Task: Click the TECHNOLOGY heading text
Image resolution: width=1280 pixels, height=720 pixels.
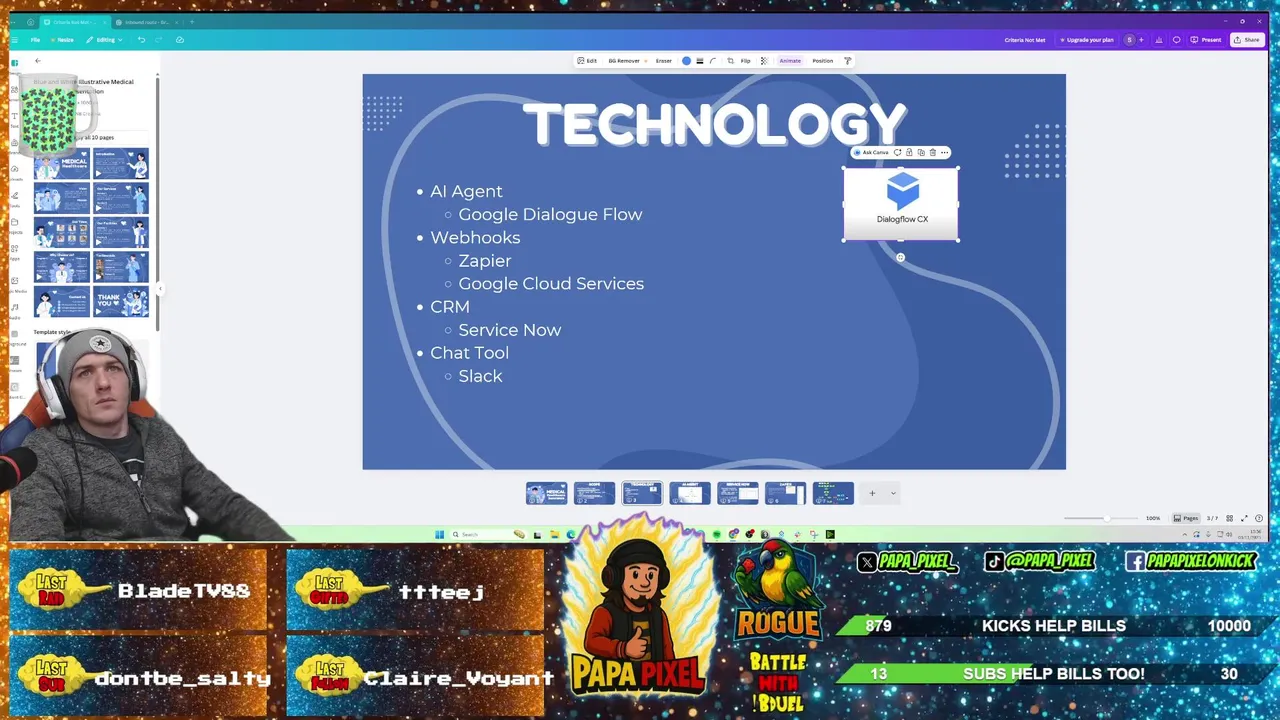Action: coord(714,125)
